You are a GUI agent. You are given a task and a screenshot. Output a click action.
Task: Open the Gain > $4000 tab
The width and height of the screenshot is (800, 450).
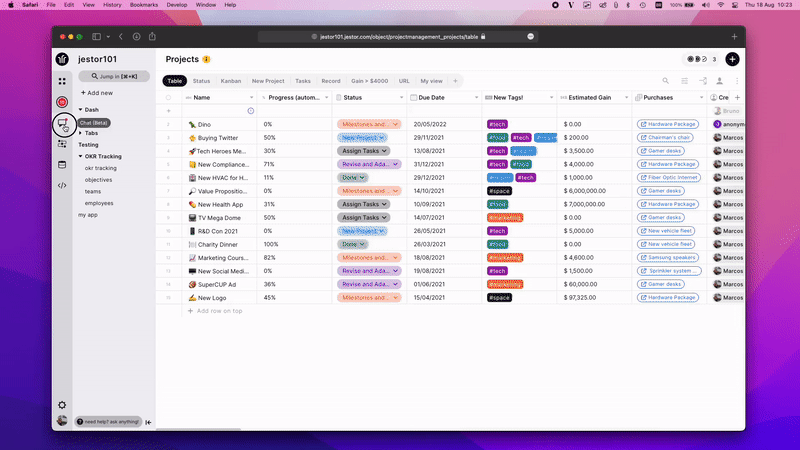point(369,81)
